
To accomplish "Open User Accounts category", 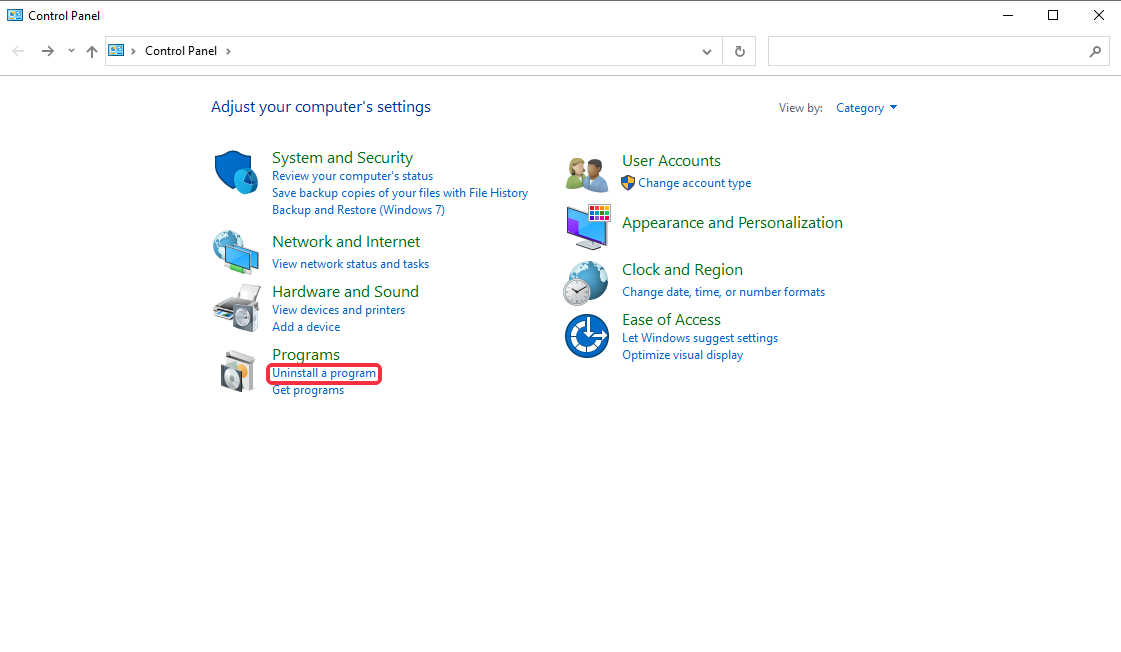I will (671, 161).
